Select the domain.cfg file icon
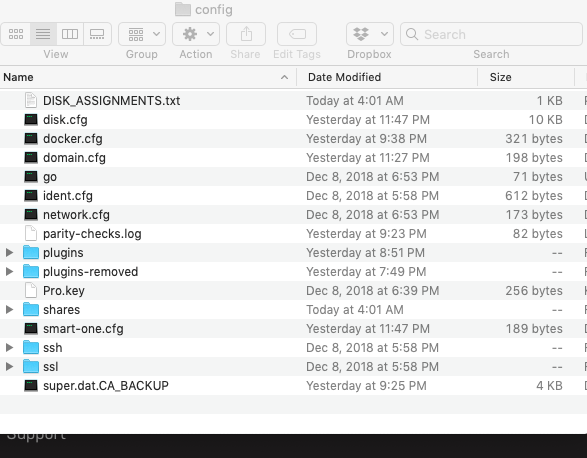Viewport: 587px width, 458px height. tap(31, 158)
